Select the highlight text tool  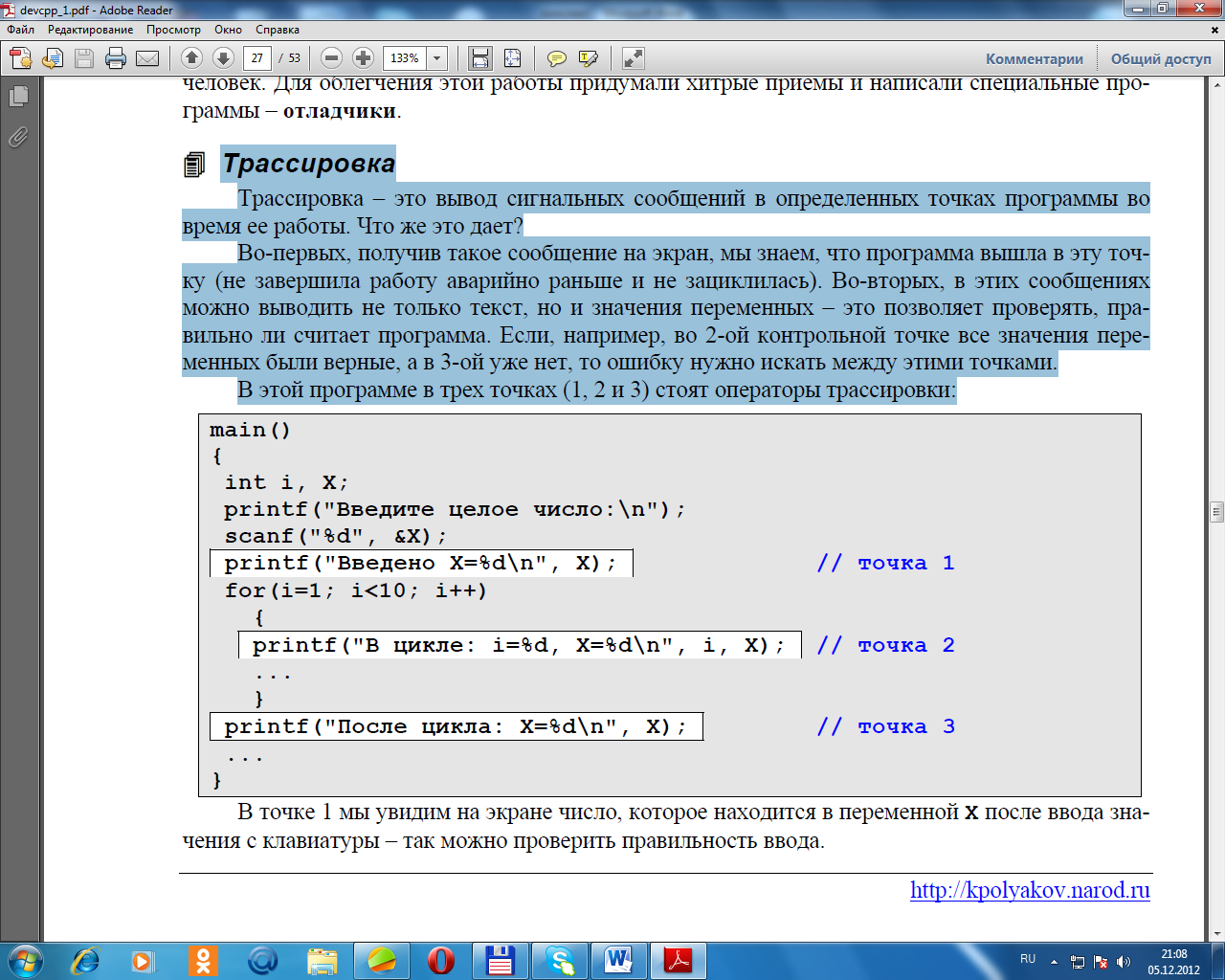point(589,58)
